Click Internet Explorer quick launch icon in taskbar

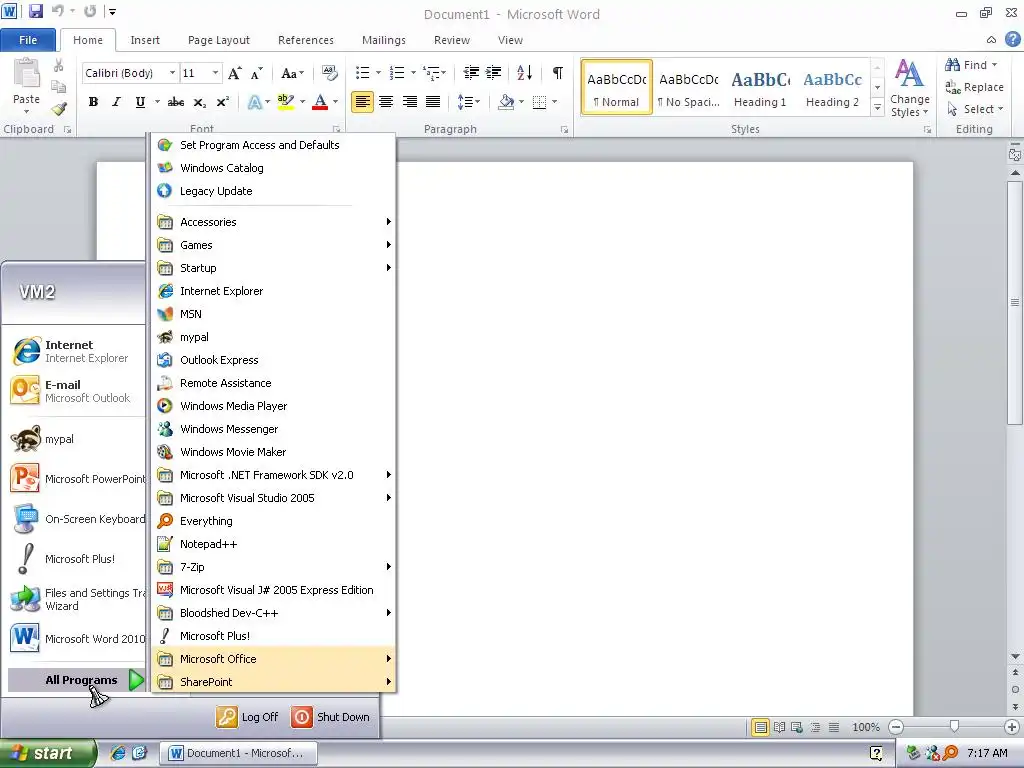[118, 753]
